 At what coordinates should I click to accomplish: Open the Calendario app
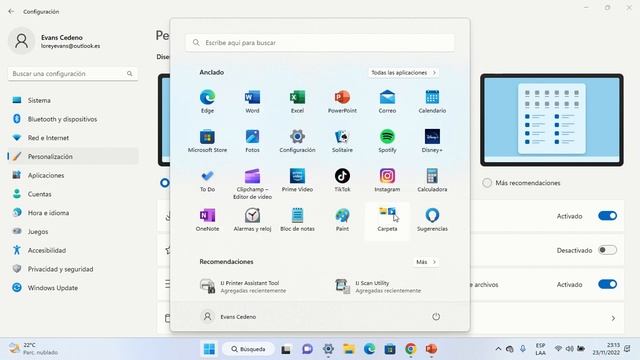click(x=432, y=102)
